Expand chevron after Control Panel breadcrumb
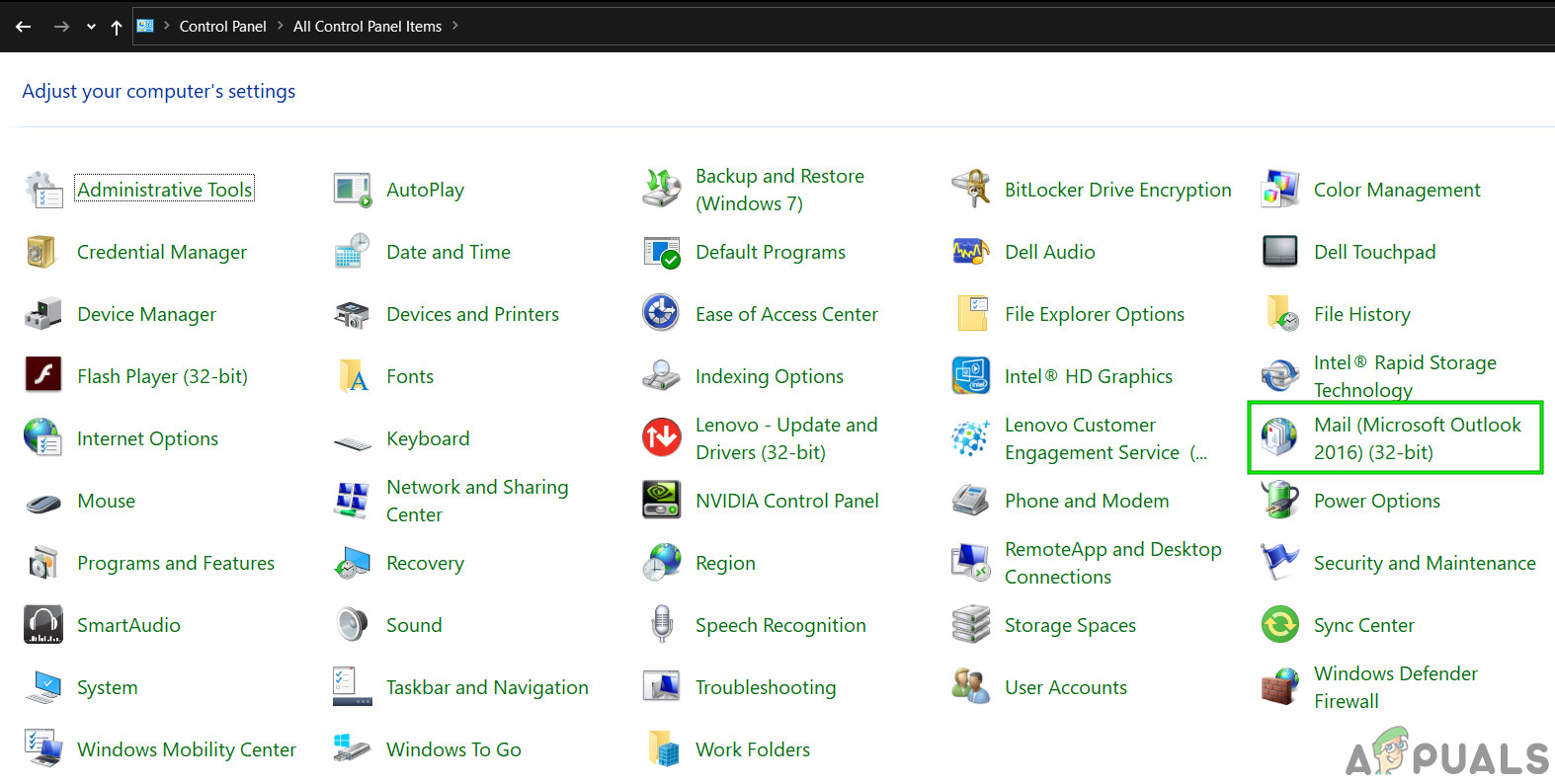1555x784 pixels. [280, 26]
